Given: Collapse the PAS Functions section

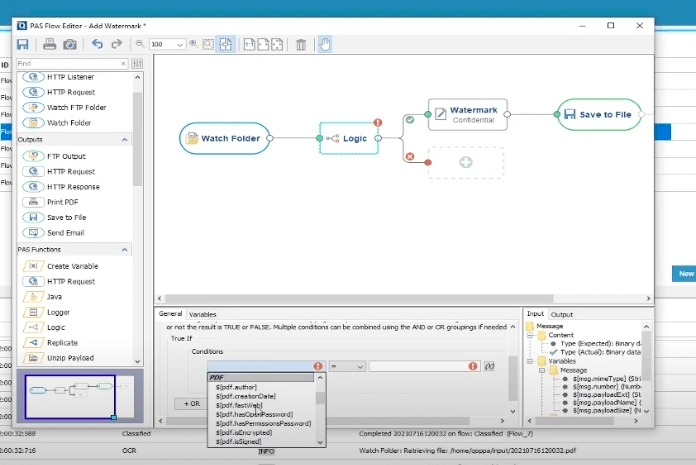Looking at the screenshot, I should coord(124,250).
